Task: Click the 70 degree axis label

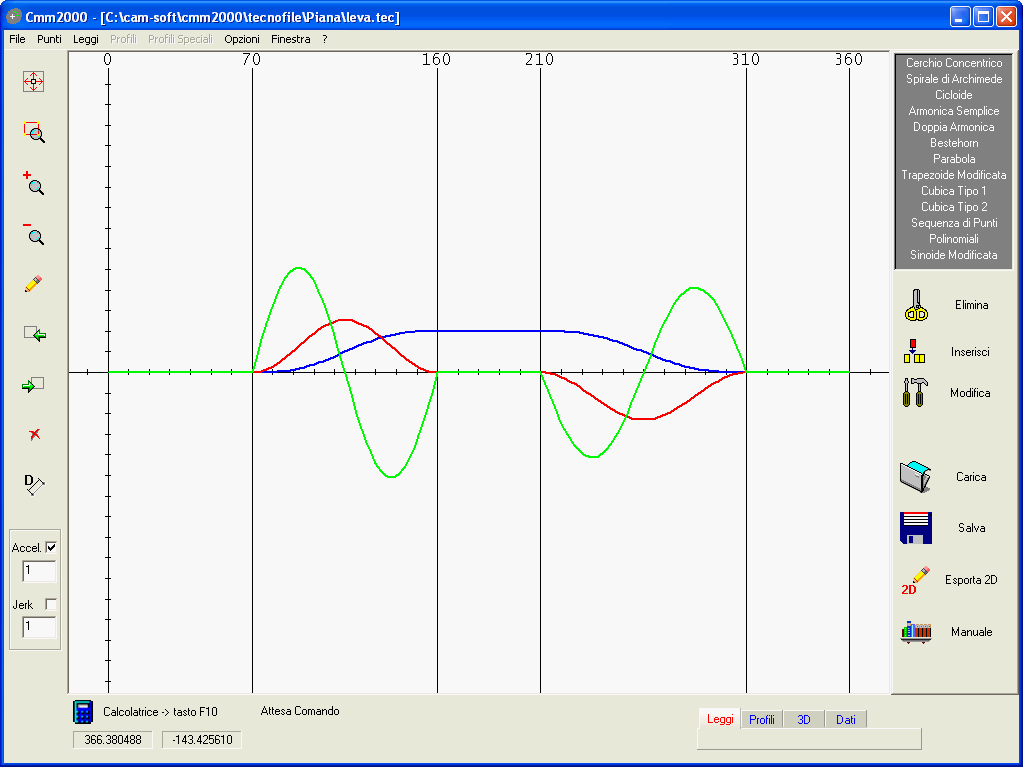Action: click(252, 60)
